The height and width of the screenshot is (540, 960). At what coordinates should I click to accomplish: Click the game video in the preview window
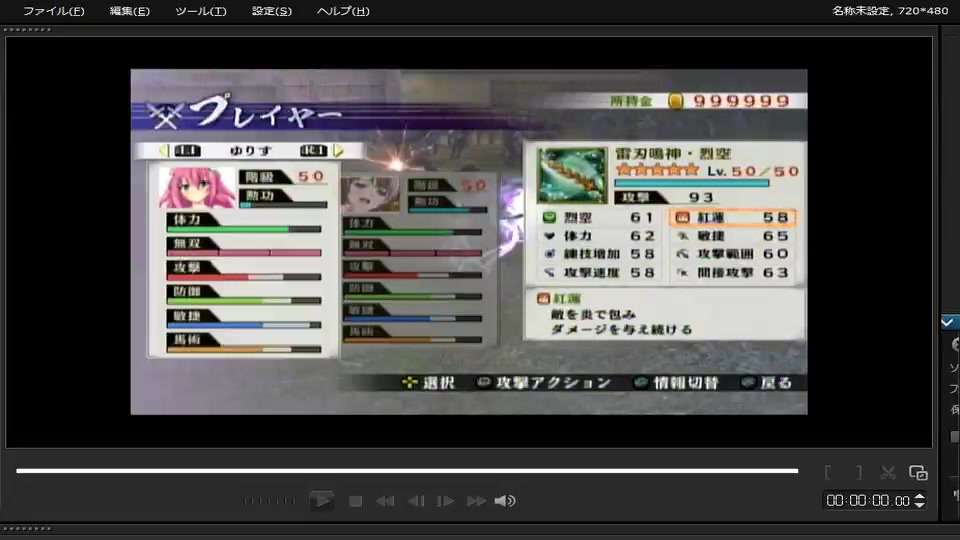[469, 242]
